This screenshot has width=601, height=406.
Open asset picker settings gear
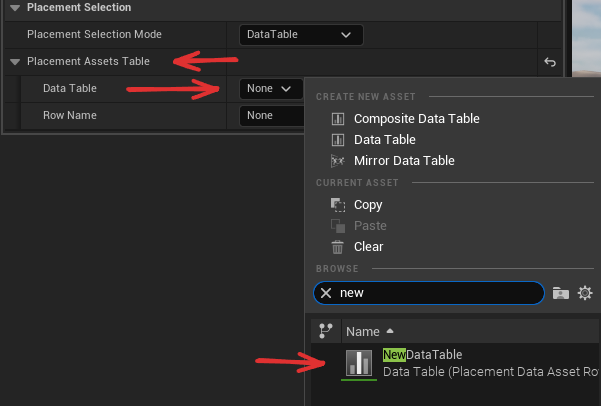pyautogui.click(x=586, y=293)
